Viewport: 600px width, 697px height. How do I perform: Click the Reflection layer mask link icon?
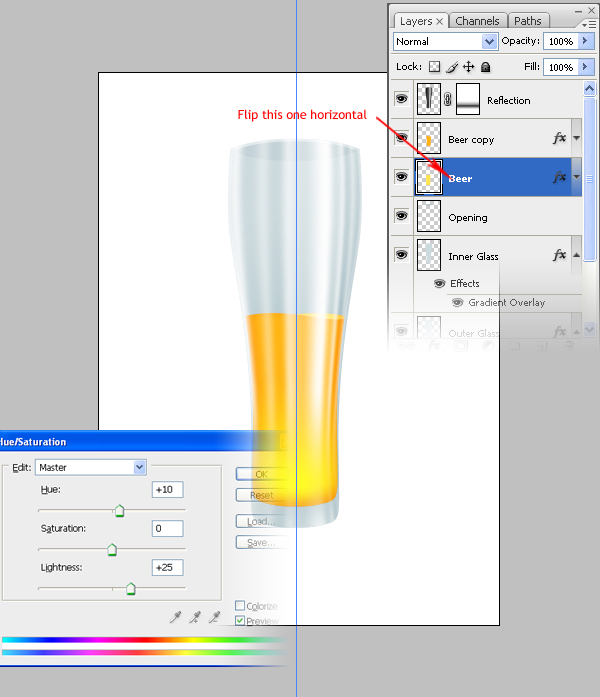448,100
